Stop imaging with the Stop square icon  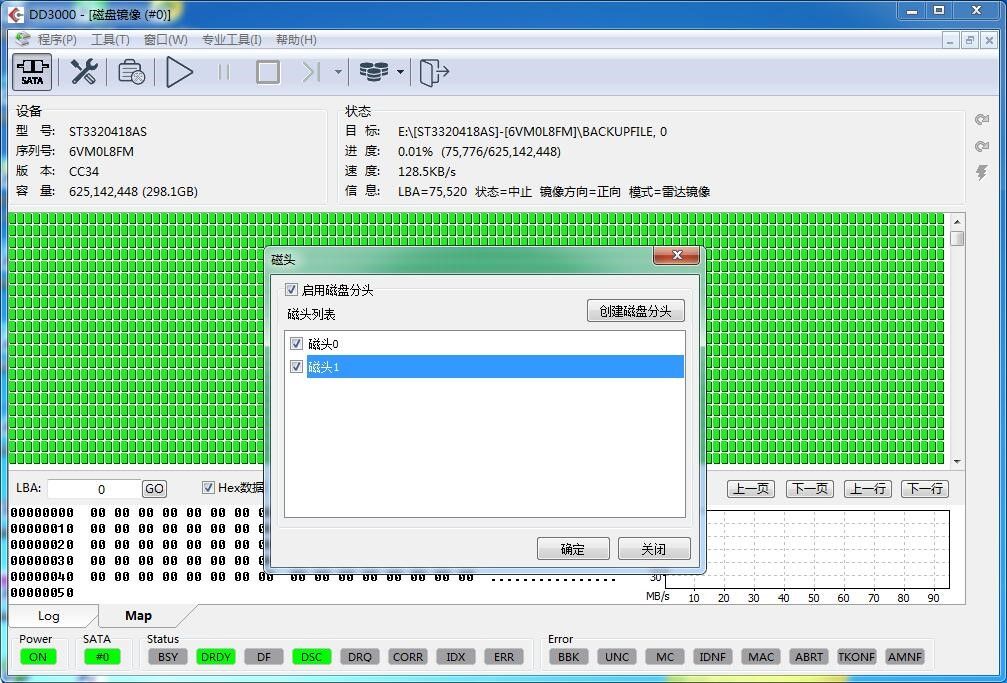pos(268,71)
